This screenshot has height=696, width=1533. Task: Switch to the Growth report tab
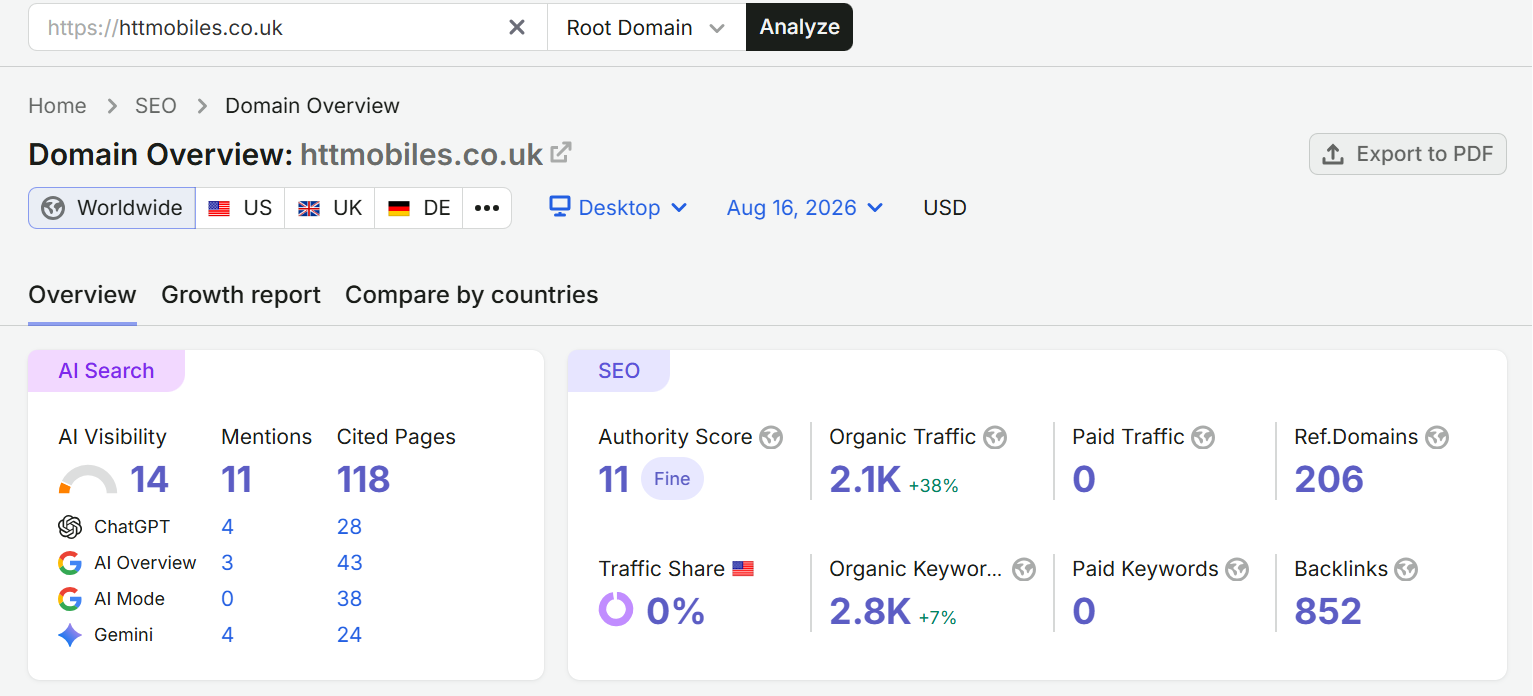[241, 295]
